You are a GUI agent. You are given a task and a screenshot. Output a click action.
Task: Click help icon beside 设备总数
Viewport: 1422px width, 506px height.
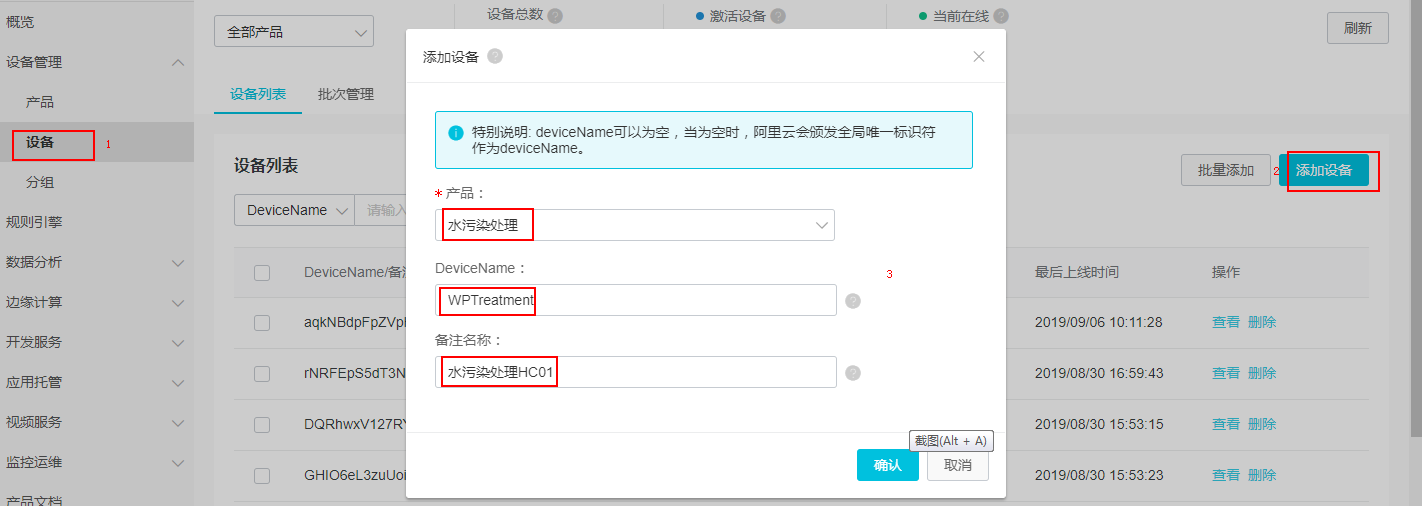[555, 16]
